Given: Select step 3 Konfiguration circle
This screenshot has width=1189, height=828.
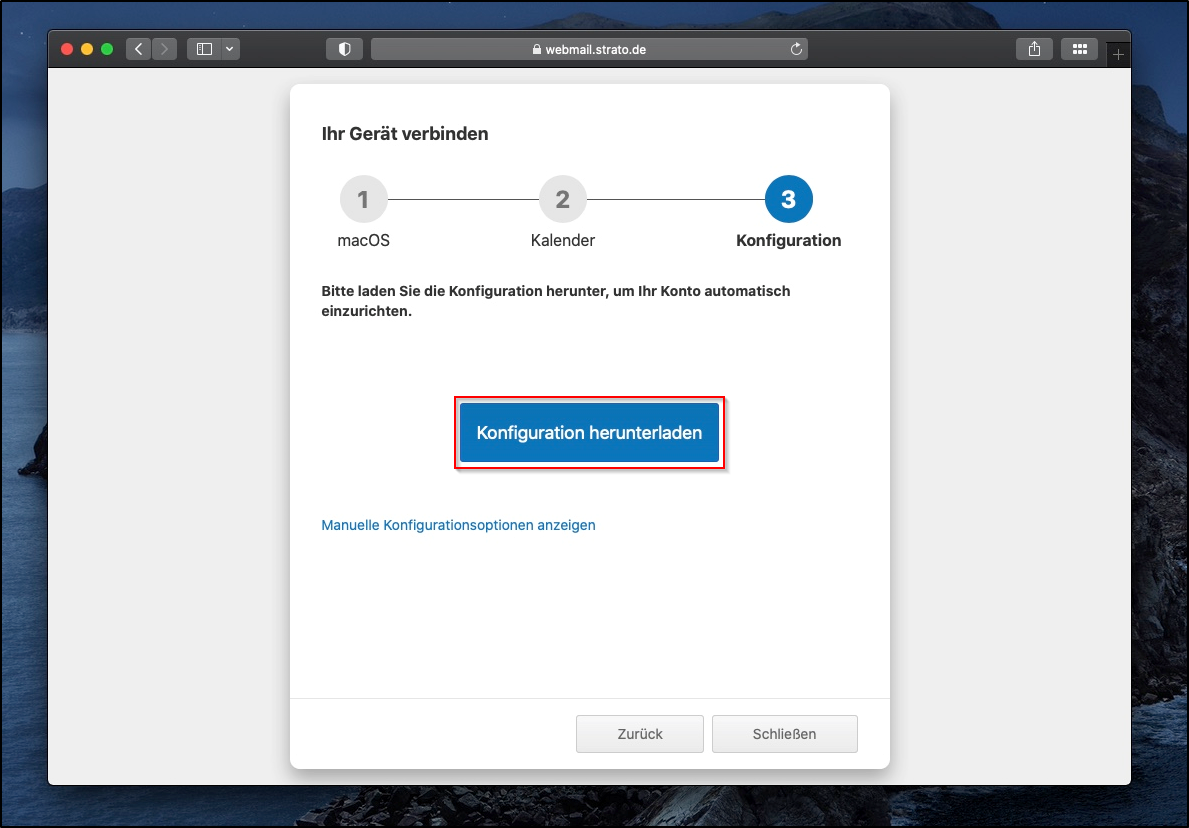Looking at the screenshot, I should 788,199.
